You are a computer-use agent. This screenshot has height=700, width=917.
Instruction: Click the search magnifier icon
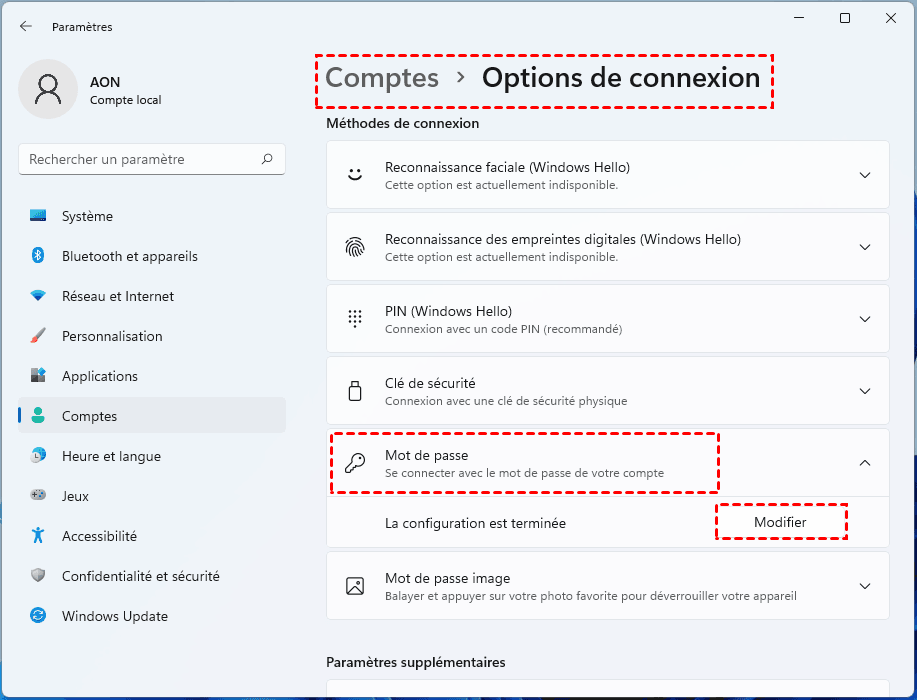(x=267, y=159)
